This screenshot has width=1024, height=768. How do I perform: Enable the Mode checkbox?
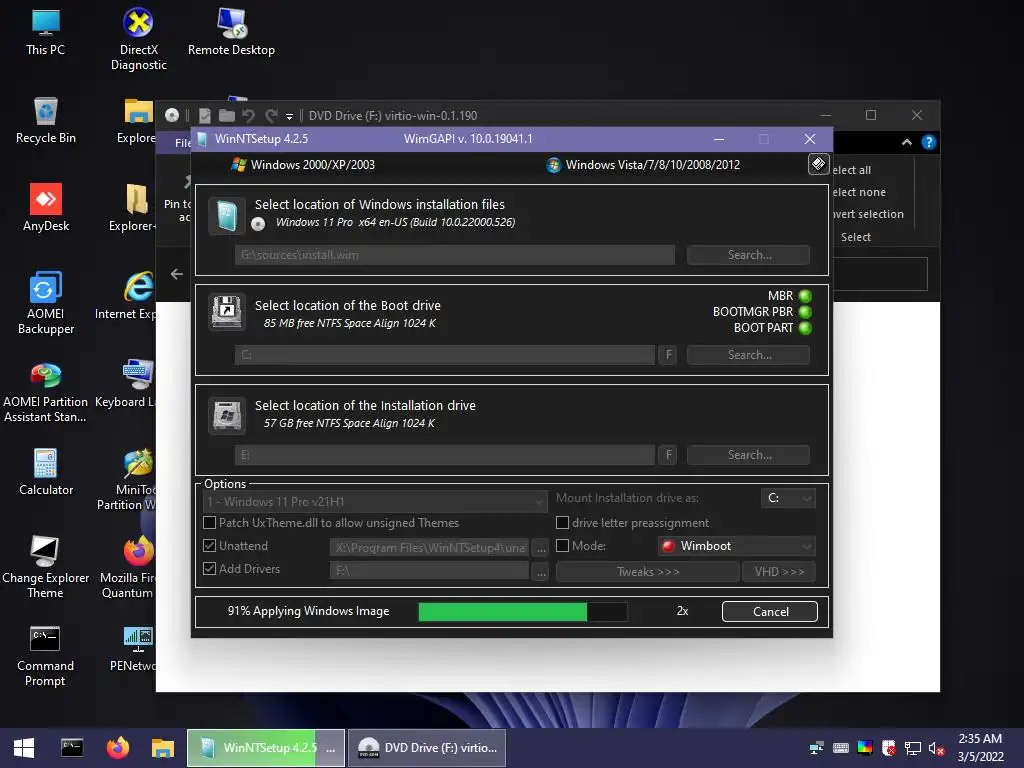(x=562, y=545)
